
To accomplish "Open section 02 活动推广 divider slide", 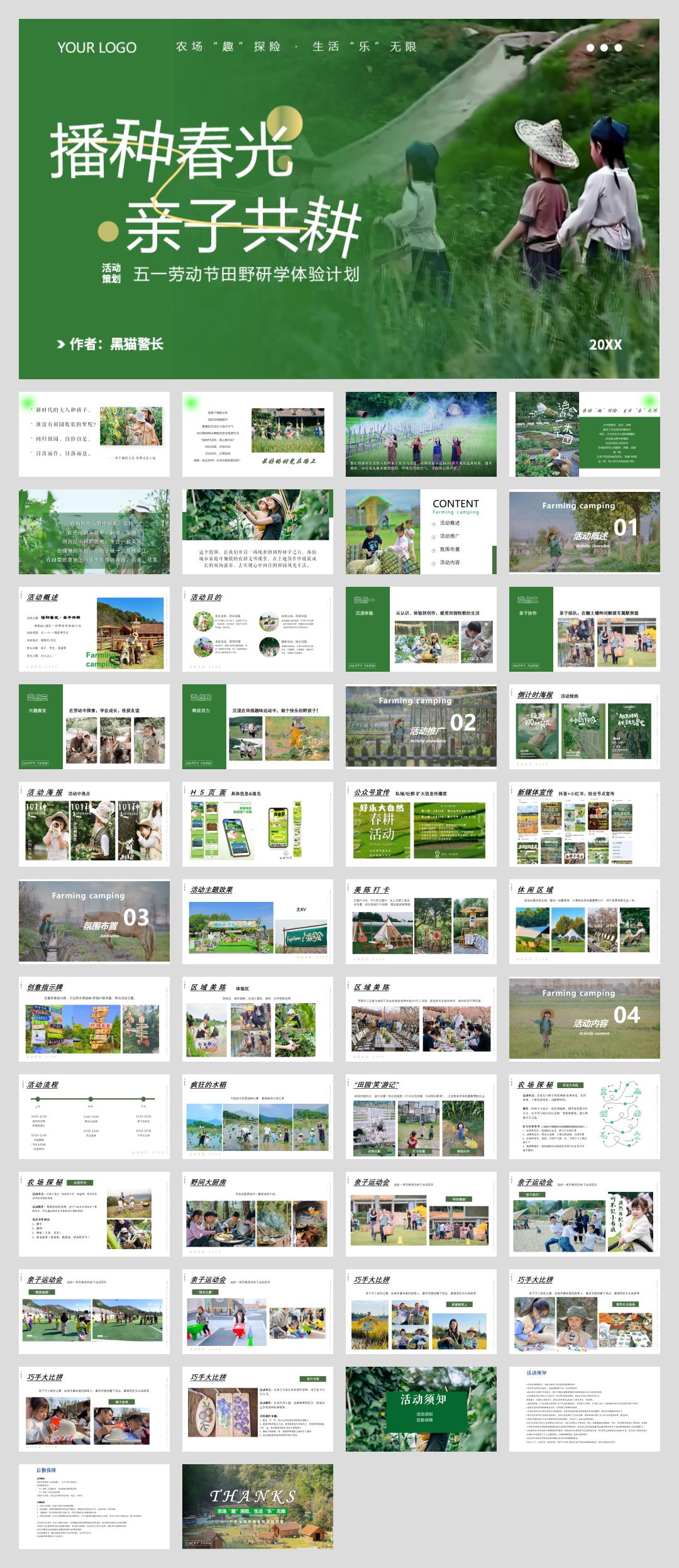I will pyautogui.click(x=421, y=726).
